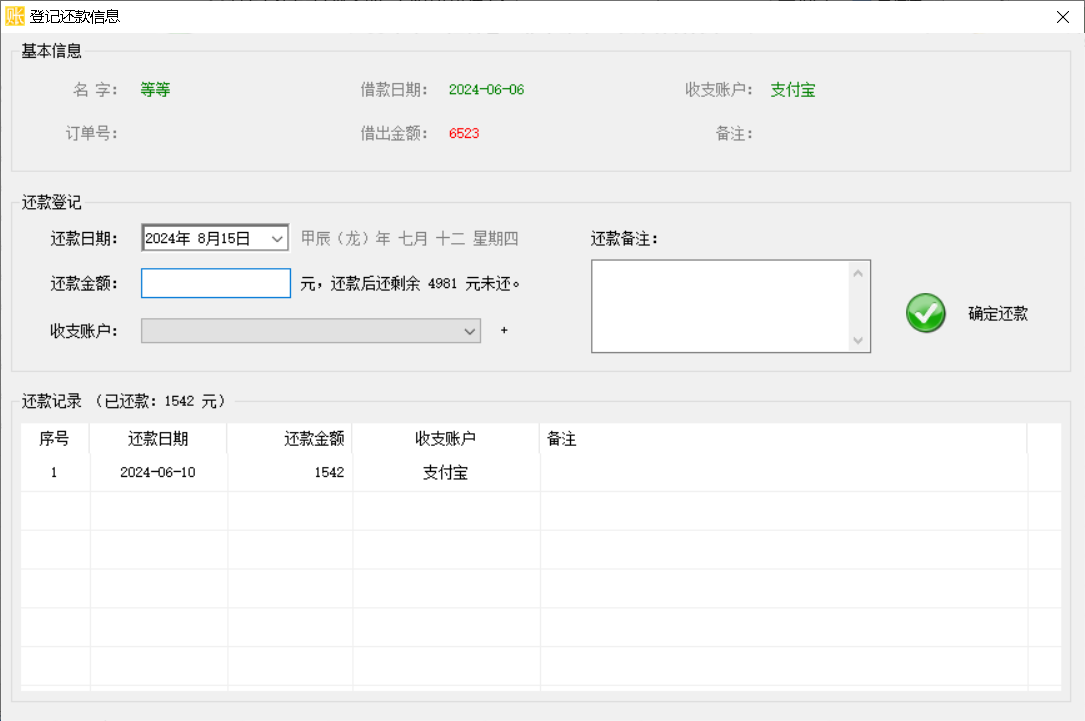
Task: Select repayment record row number 1
Action: [x=54, y=473]
